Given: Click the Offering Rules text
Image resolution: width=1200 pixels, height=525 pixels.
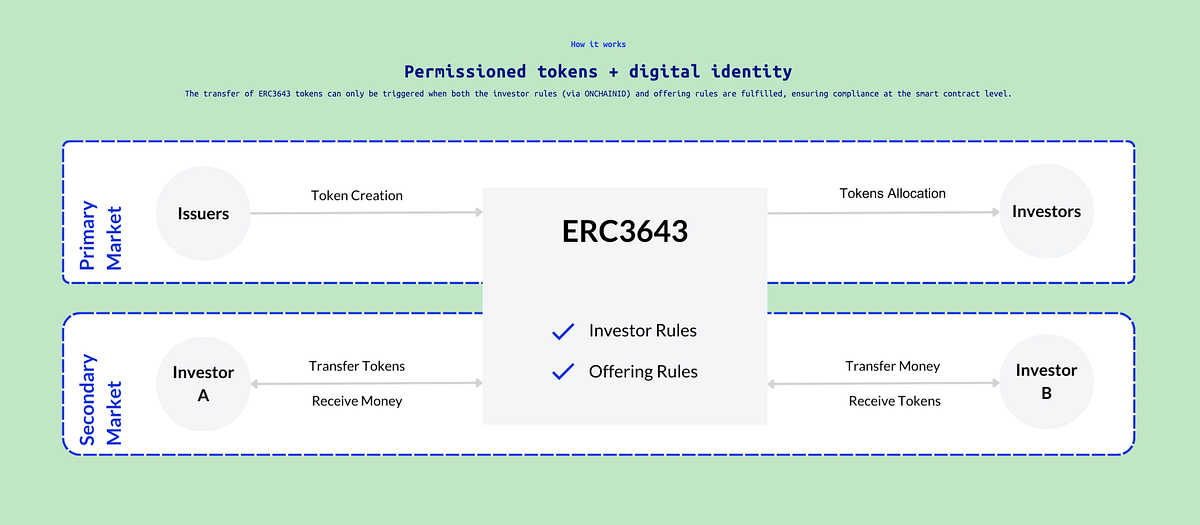Looking at the screenshot, I should [644, 372].
